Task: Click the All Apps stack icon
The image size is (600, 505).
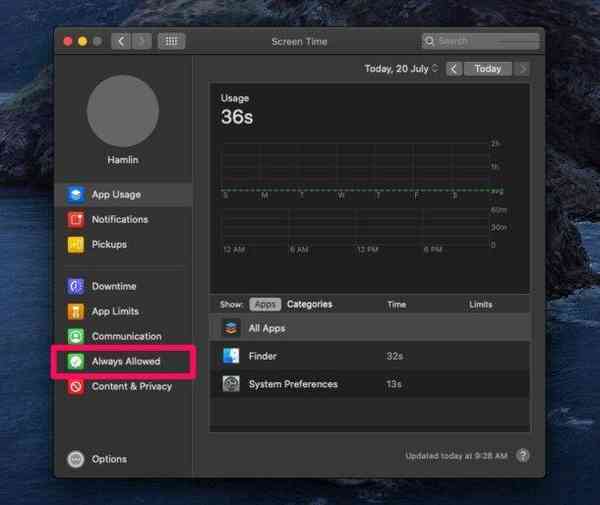Action: (x=231, y=328)
